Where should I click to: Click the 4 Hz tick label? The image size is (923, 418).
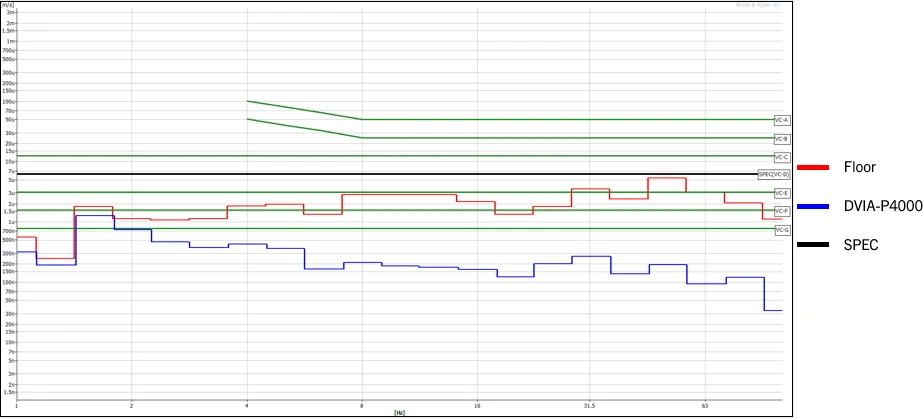(247, 406)
